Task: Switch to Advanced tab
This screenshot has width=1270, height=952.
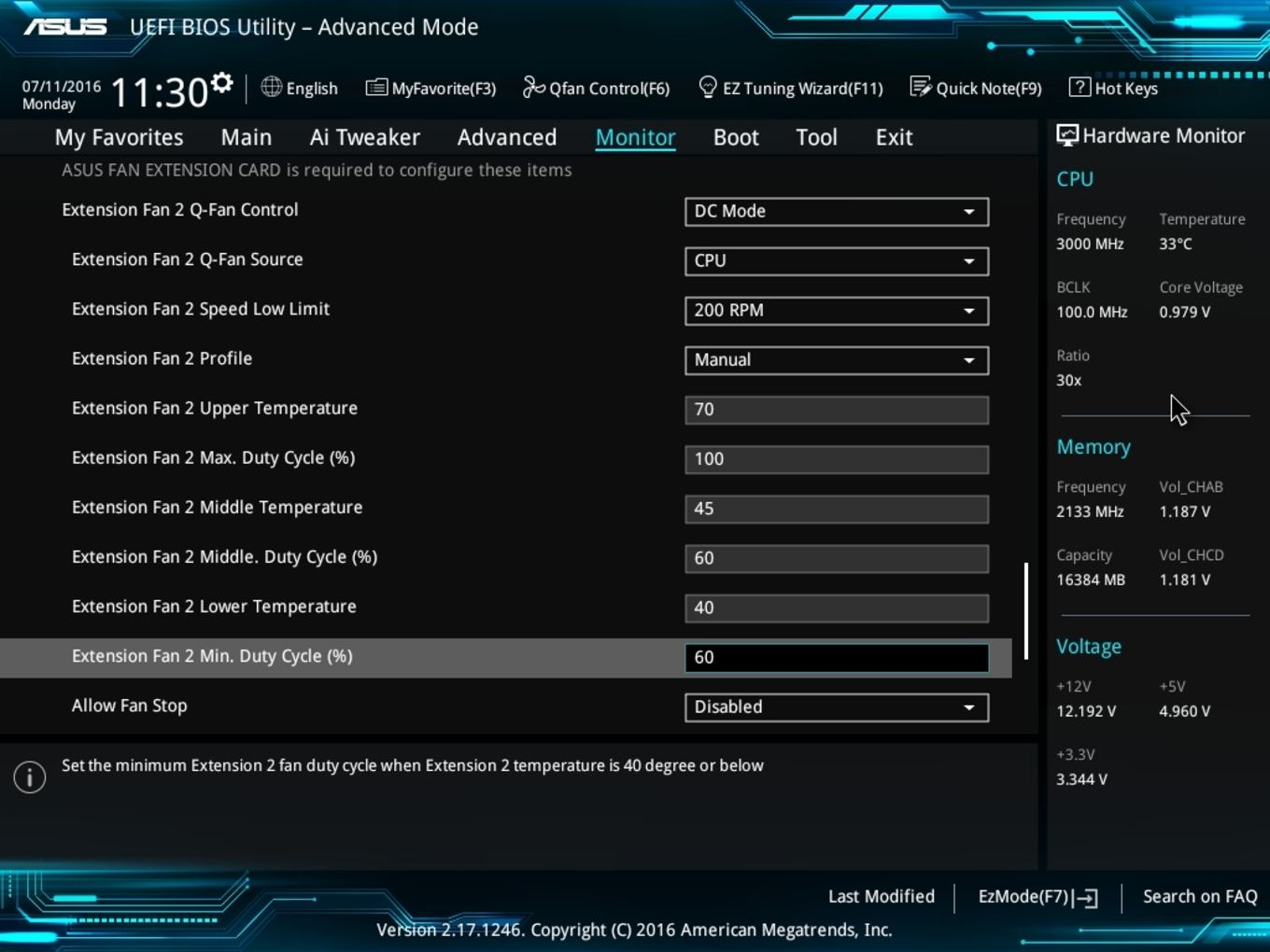Action: pyautogui.click(x=507, y=137)
